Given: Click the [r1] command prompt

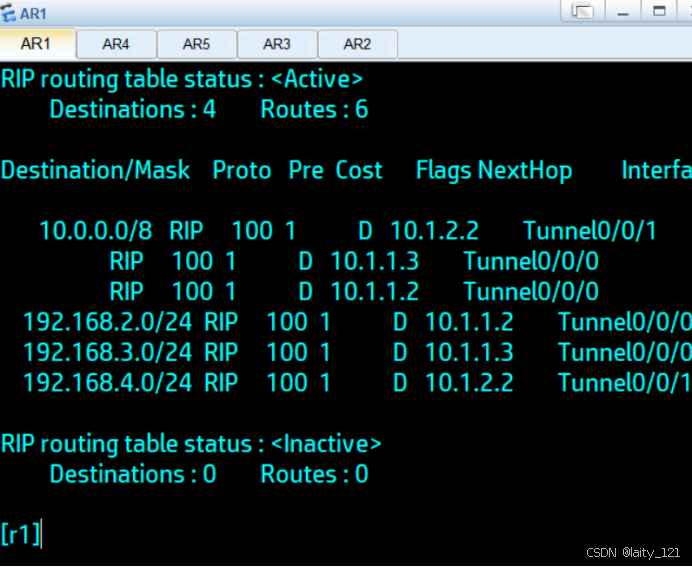Looking at the screenshot, I should coord(21,534).
